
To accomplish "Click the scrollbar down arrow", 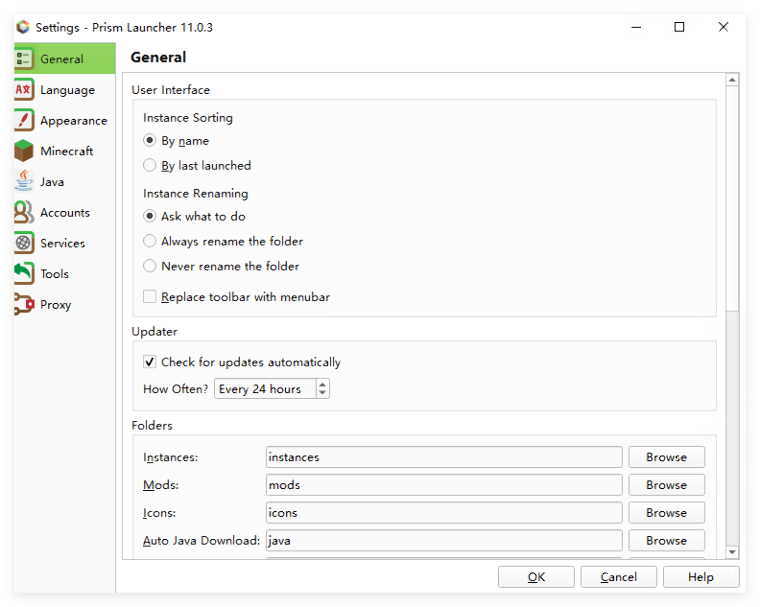I will [732, 552].
